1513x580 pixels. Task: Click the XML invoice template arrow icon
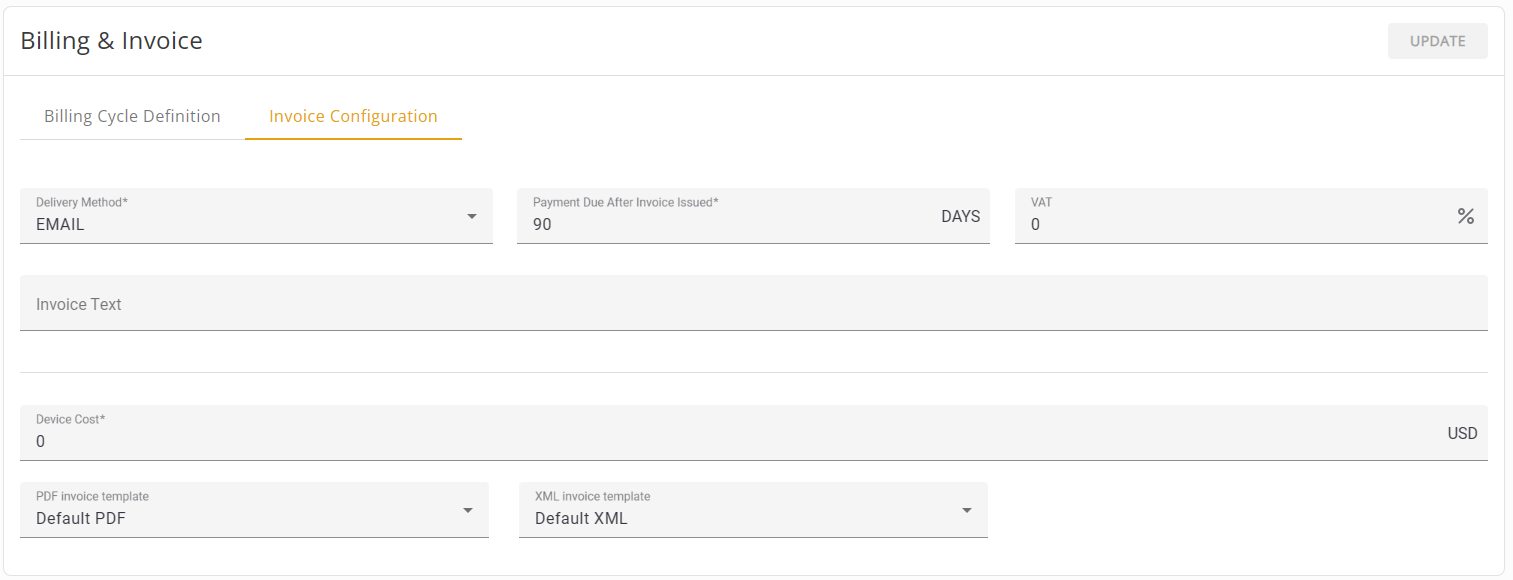[966, 510]
